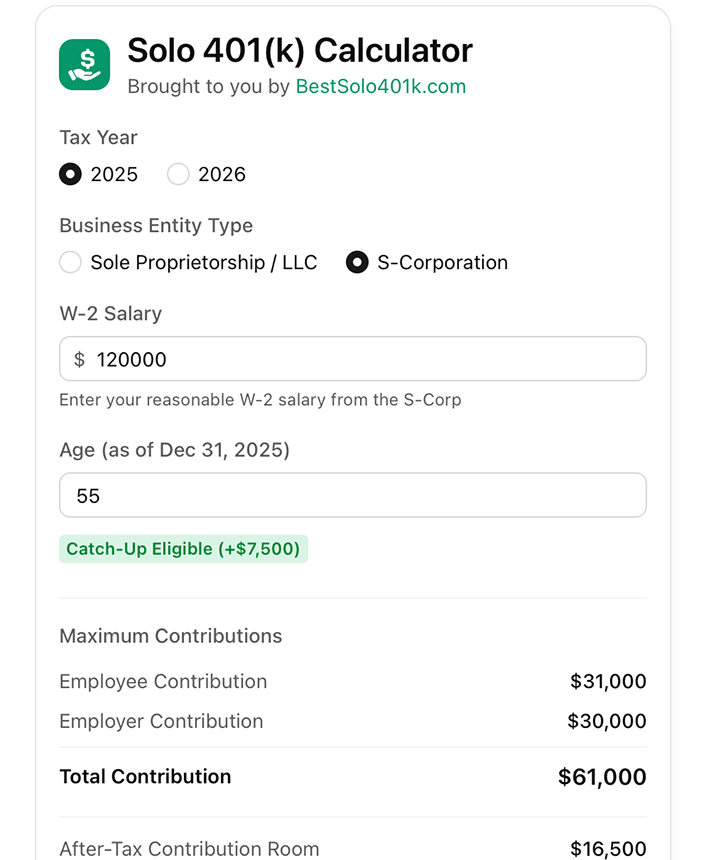The image size is (706, 860).
Task: Click the Catch-Up Eligible badge
Action: point(183,549)
